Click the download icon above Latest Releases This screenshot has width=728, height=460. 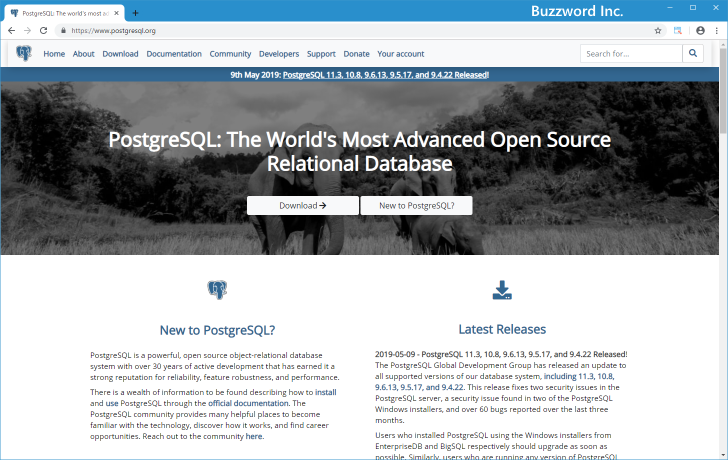click(502, 290)
